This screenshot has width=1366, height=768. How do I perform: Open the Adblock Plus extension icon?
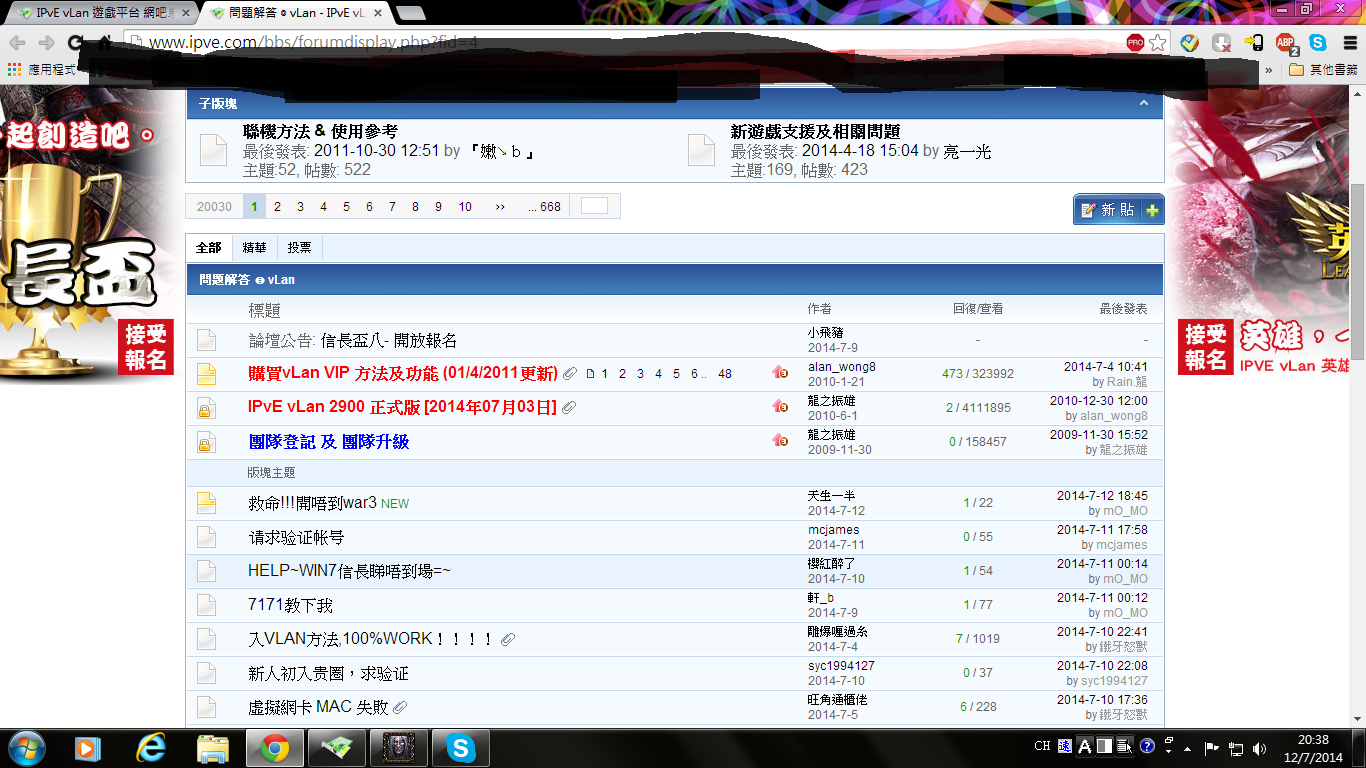pos(1286,43)
